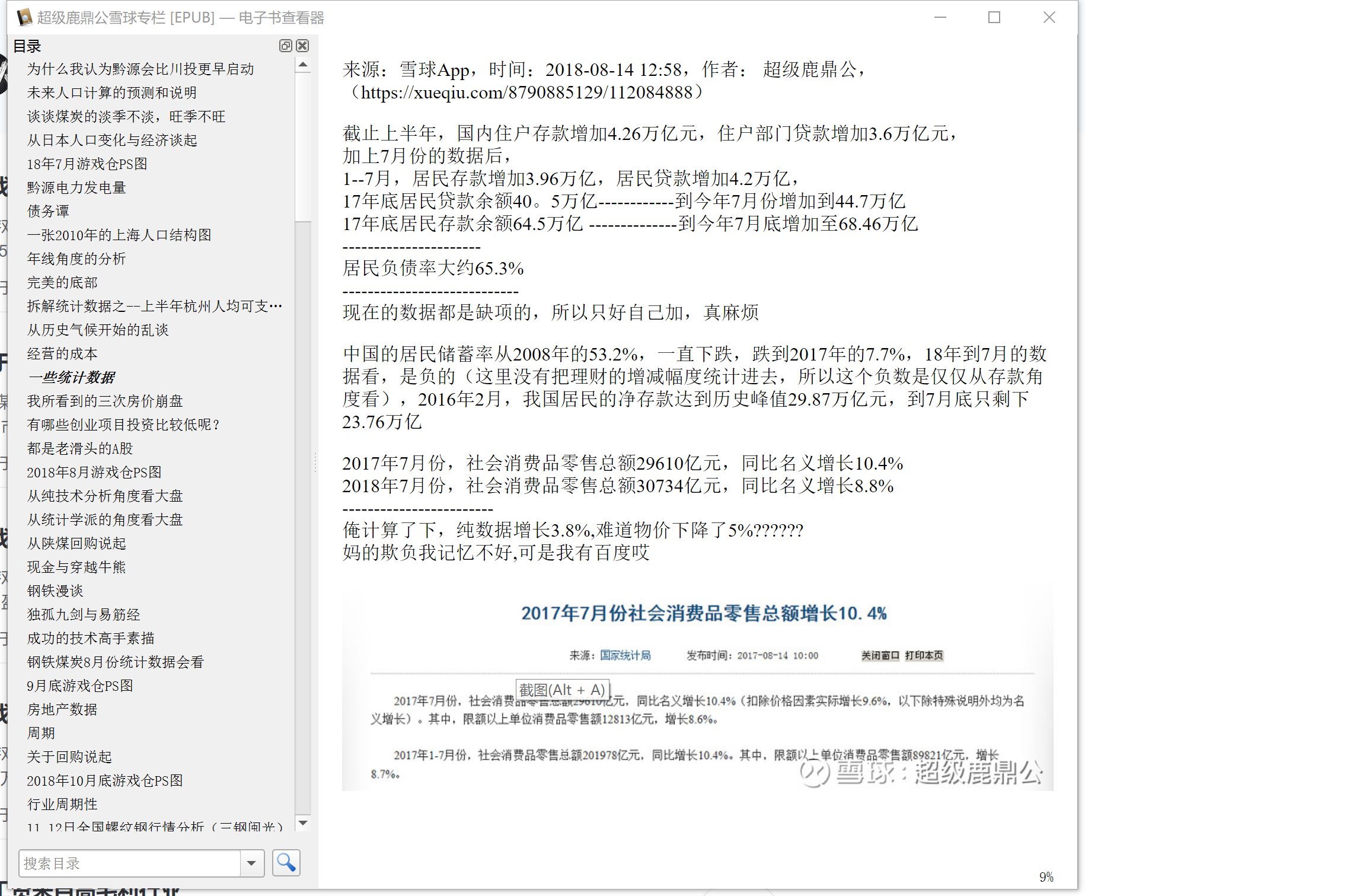1366x896 pixels.
Task: Open chapter 独孤九剑与易筋经
Action: 84,614
